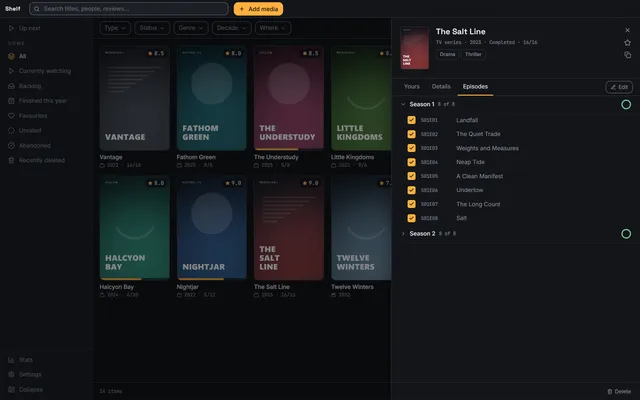640x400 pixels.
Task: Click the Halcyon Bay progress bar
Action: 134,279
